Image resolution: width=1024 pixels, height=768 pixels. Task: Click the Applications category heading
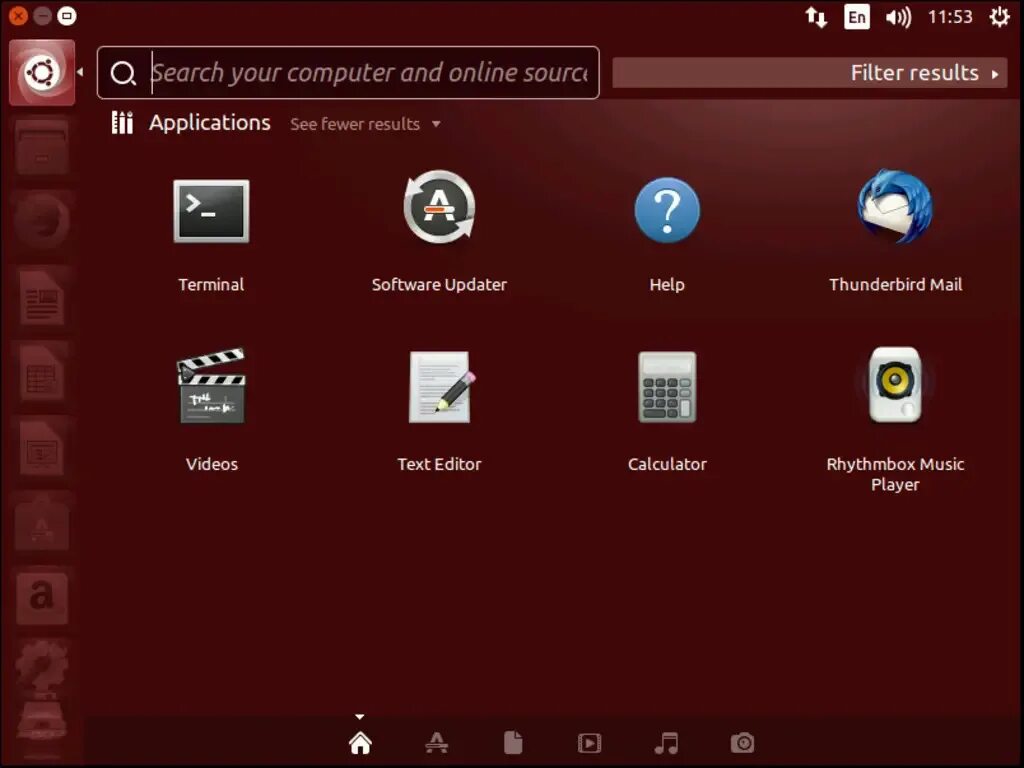pos(210,123)
